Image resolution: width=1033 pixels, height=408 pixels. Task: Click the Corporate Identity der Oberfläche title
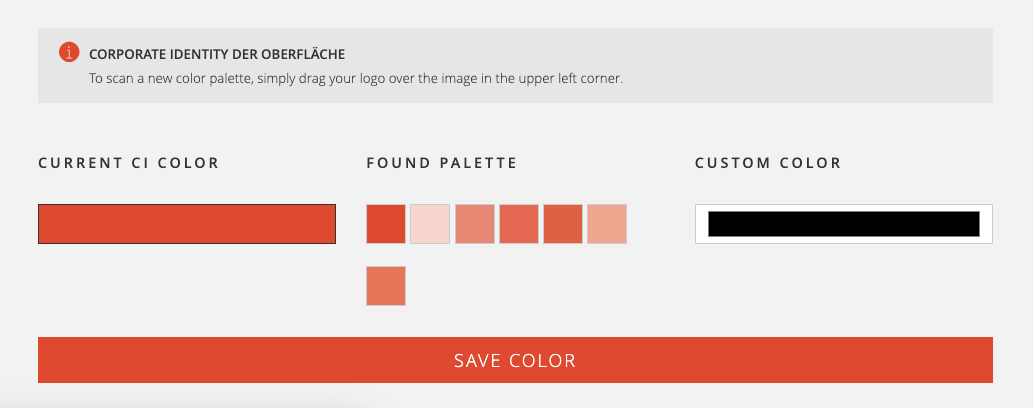(217, 54)
